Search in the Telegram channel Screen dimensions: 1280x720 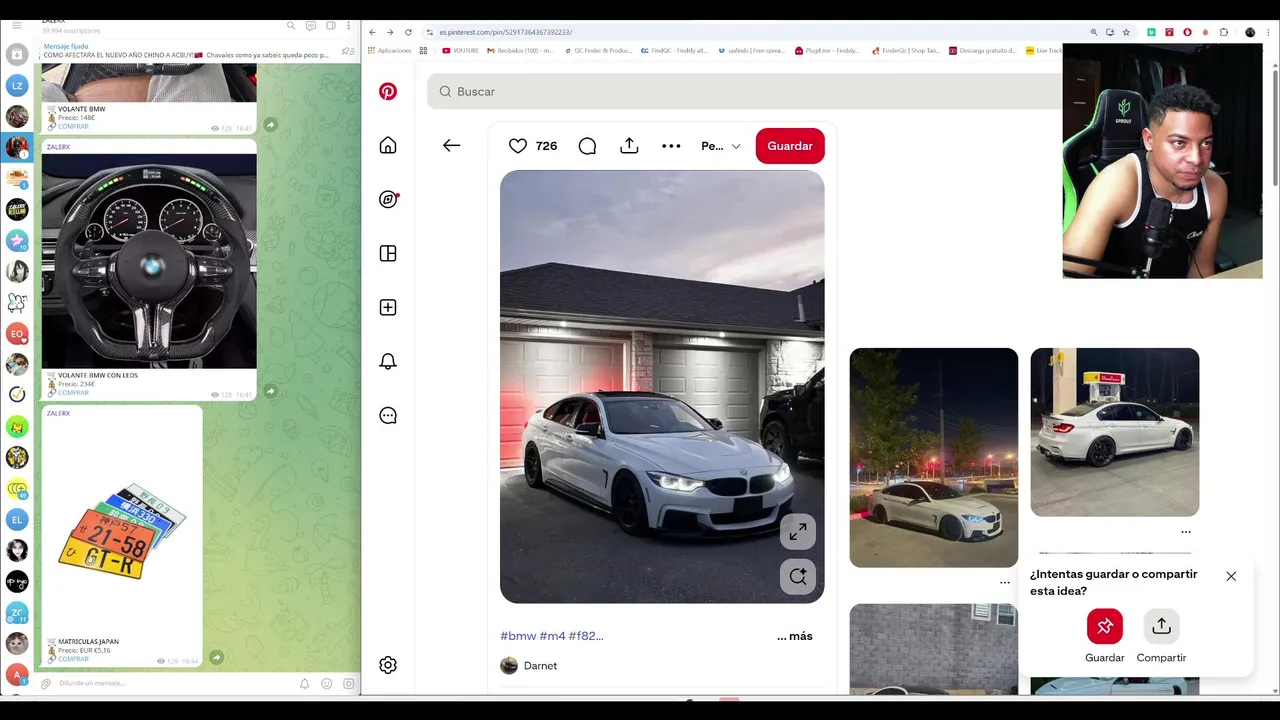[291, 25]
